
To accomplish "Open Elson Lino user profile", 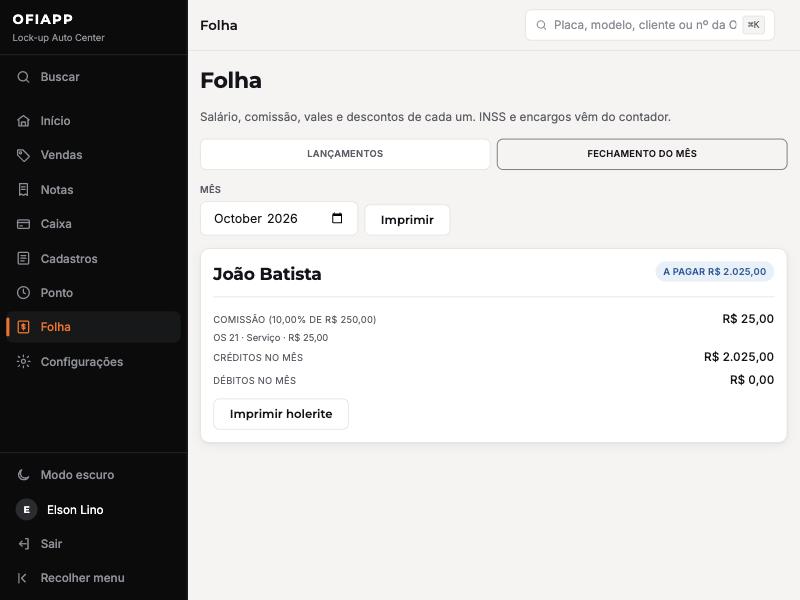I will pos(93,510).
